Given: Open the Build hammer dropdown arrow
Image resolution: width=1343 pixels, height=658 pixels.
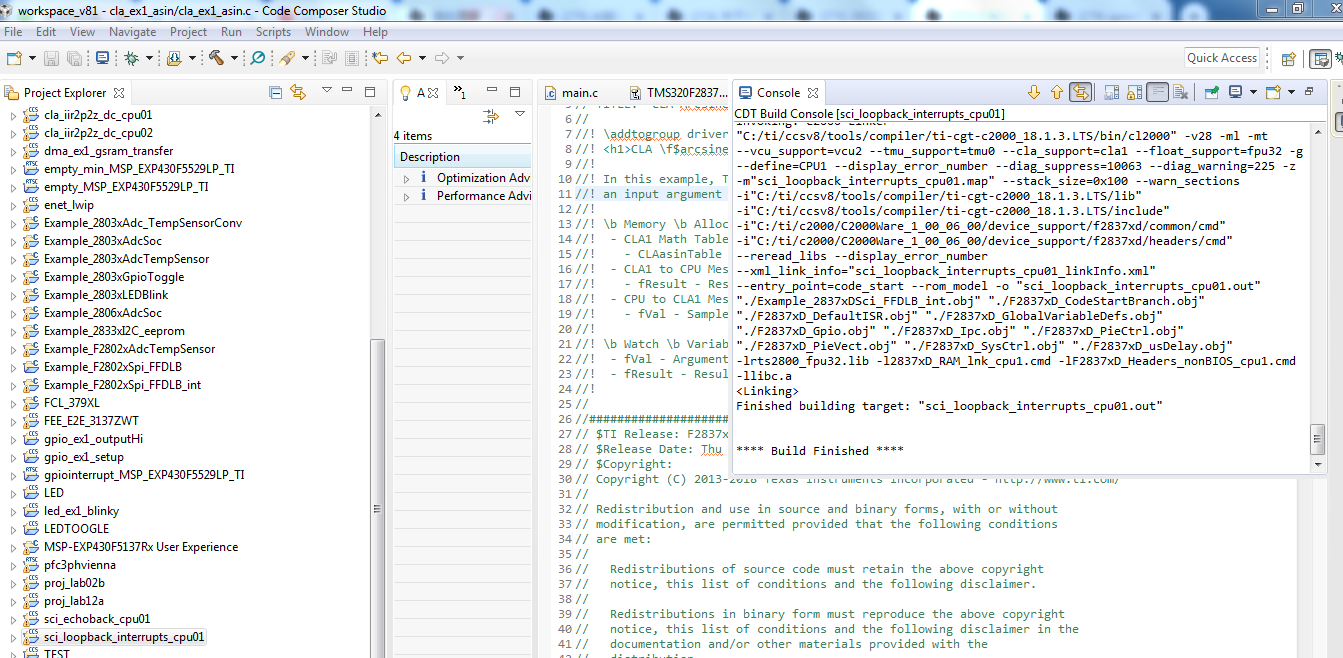Looking at the screenshot, I should pyautogui.click(x=235, y=59).
